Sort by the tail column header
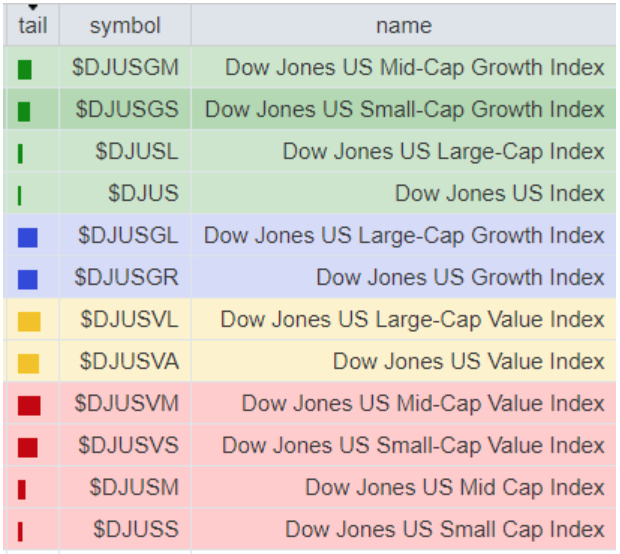The image size is (620, 554). tap(32, 25)
